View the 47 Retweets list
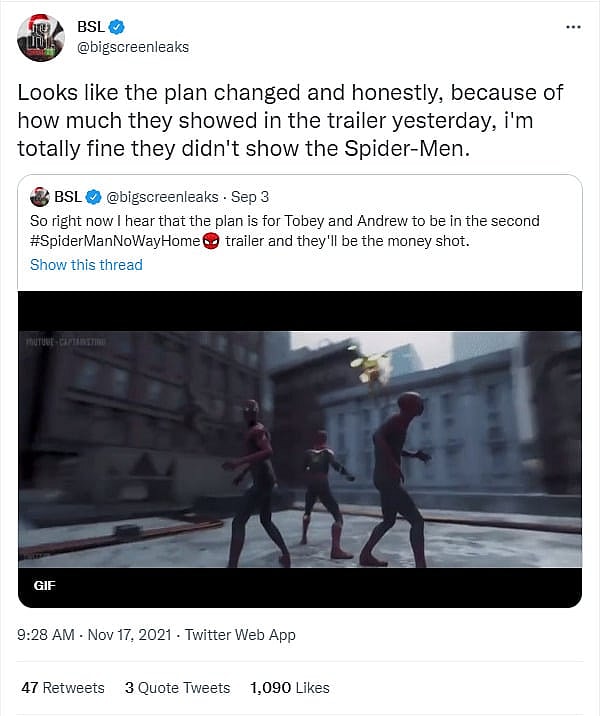This screenshot has width=602, height=716. (x=62, y=688)
